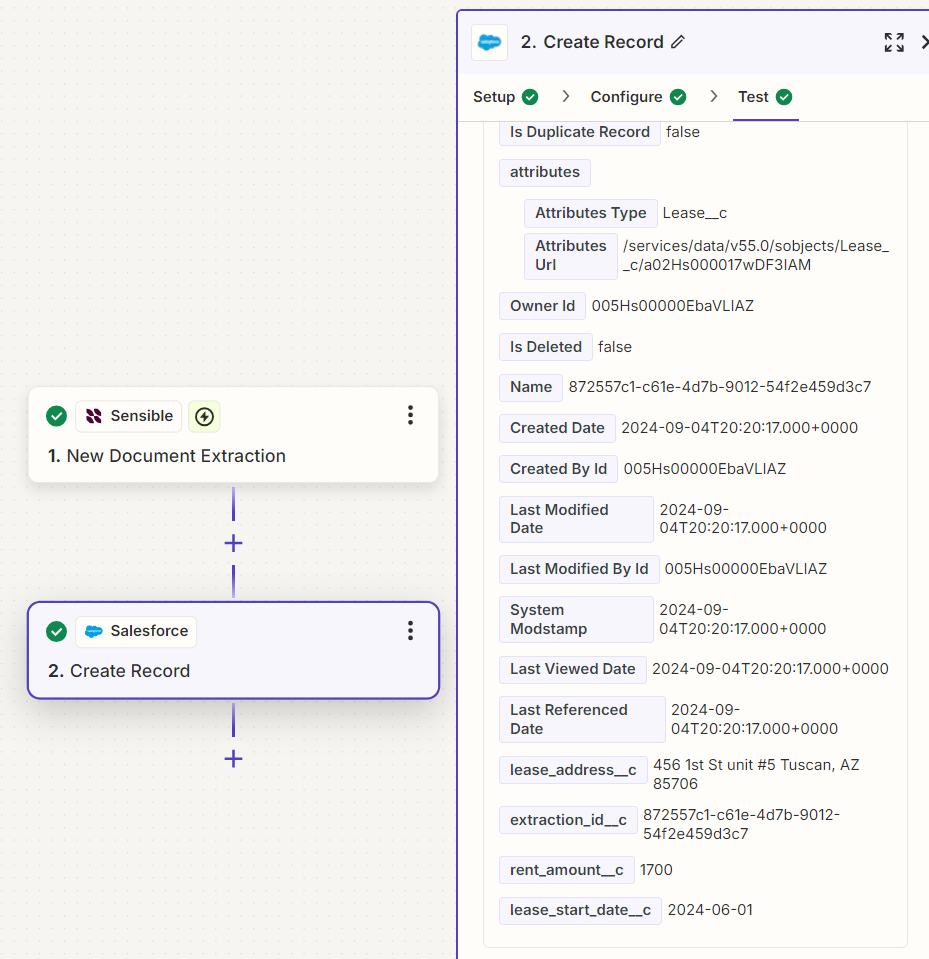Click Name value 872557c1-c61e-4d7b-9012-54f2e459d3c7

(720, 387)
